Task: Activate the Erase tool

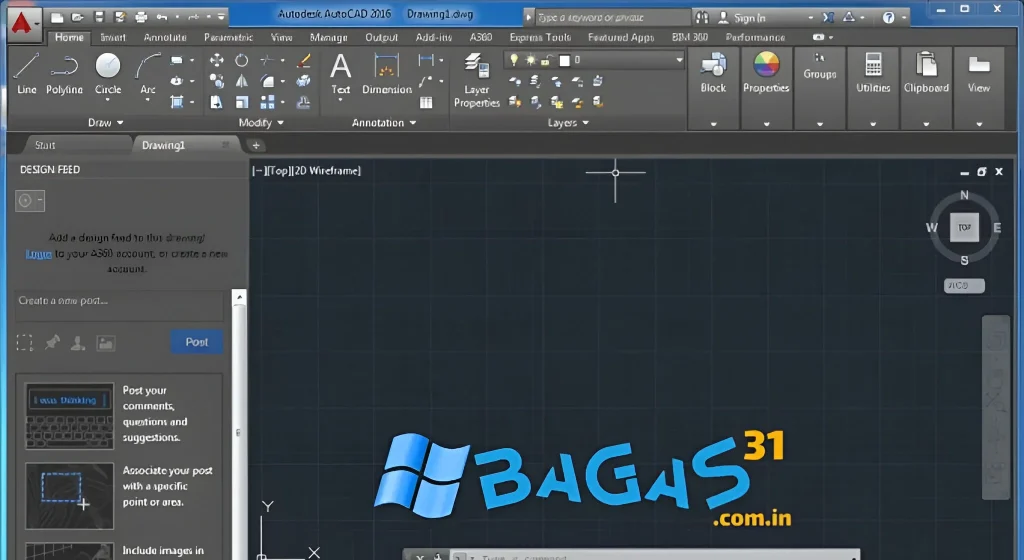Action: [303, 61]
